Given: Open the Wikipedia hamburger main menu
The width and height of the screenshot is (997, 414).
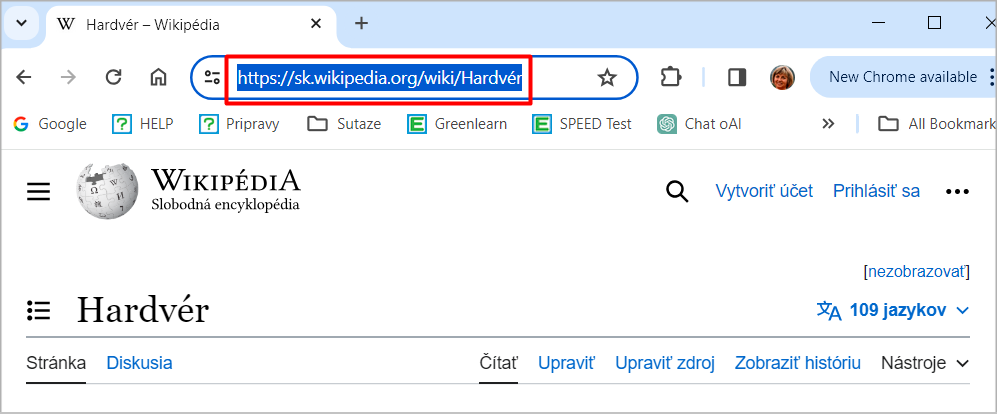Looking at the screenshot, I should 38,191.
